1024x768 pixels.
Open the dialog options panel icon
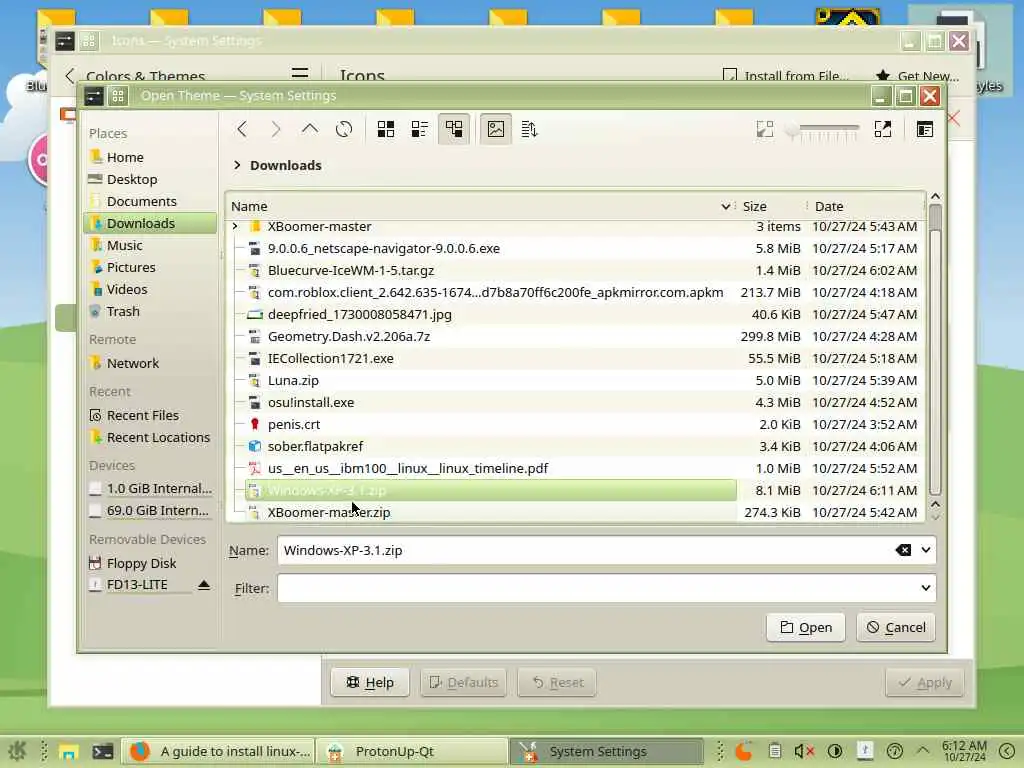point(925,129)
